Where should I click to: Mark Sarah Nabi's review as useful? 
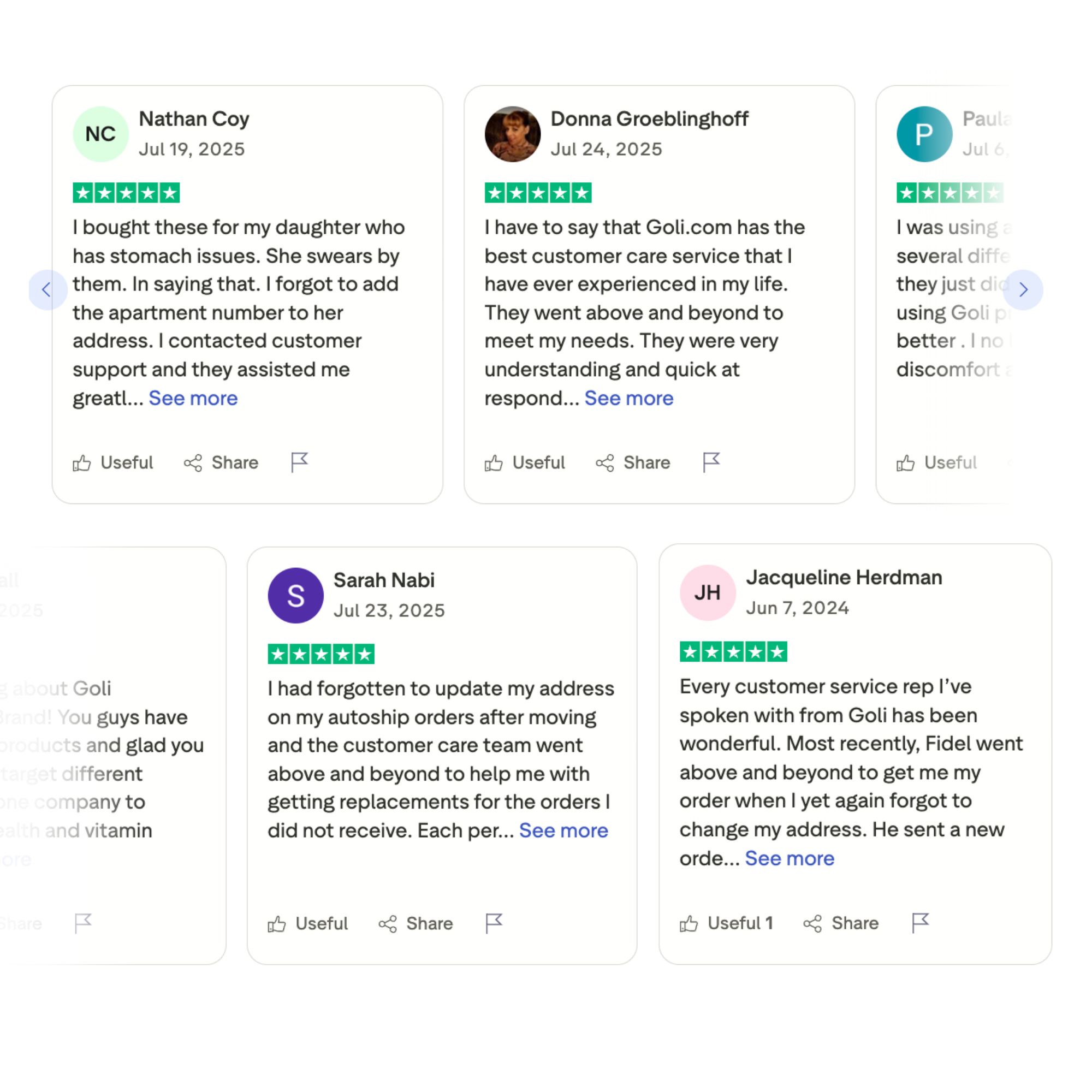(307, 924)
